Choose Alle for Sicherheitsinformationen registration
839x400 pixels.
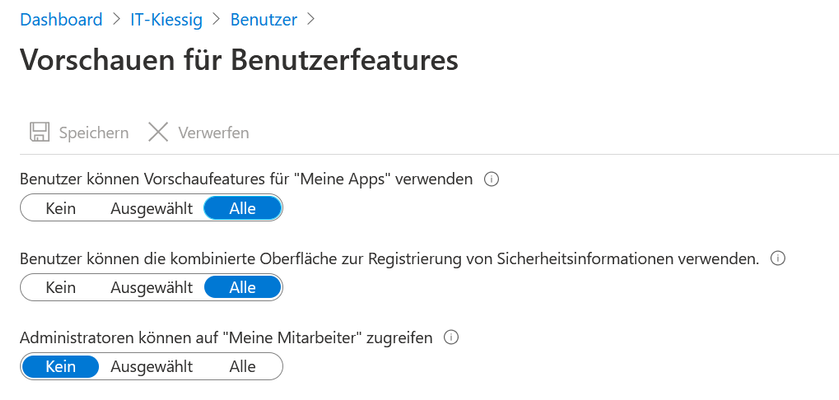coord(242,288)
